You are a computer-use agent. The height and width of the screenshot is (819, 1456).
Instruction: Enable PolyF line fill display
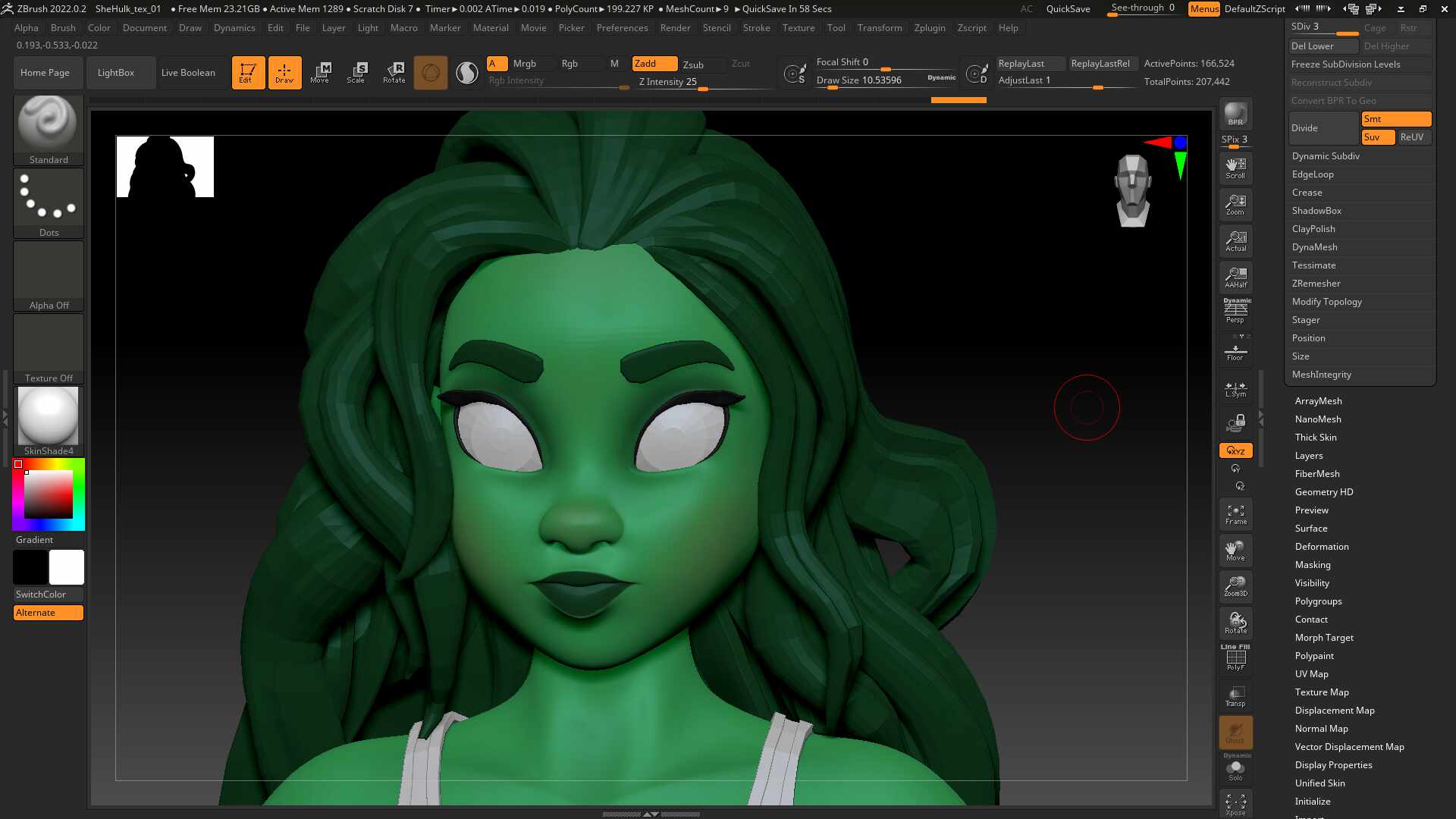pos(1235,657)
